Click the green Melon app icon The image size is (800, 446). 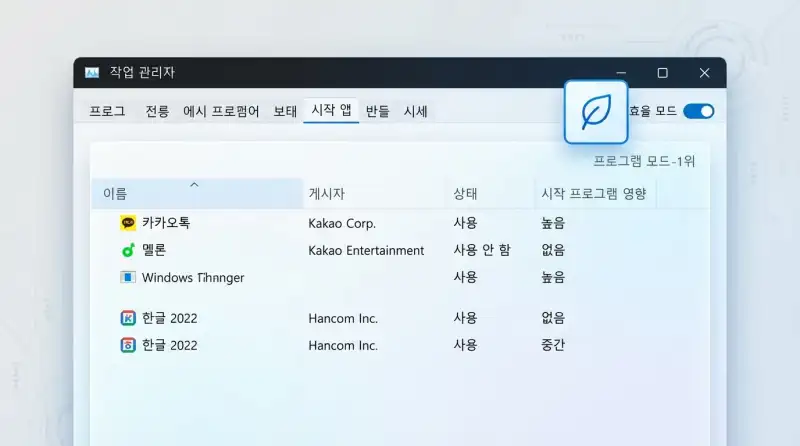[128, 250]
